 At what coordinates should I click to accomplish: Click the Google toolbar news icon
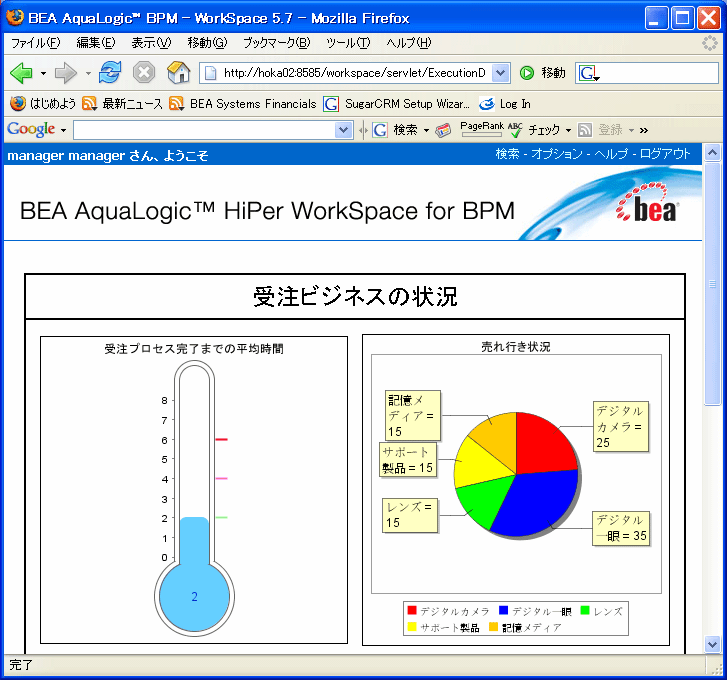point(443,131)
